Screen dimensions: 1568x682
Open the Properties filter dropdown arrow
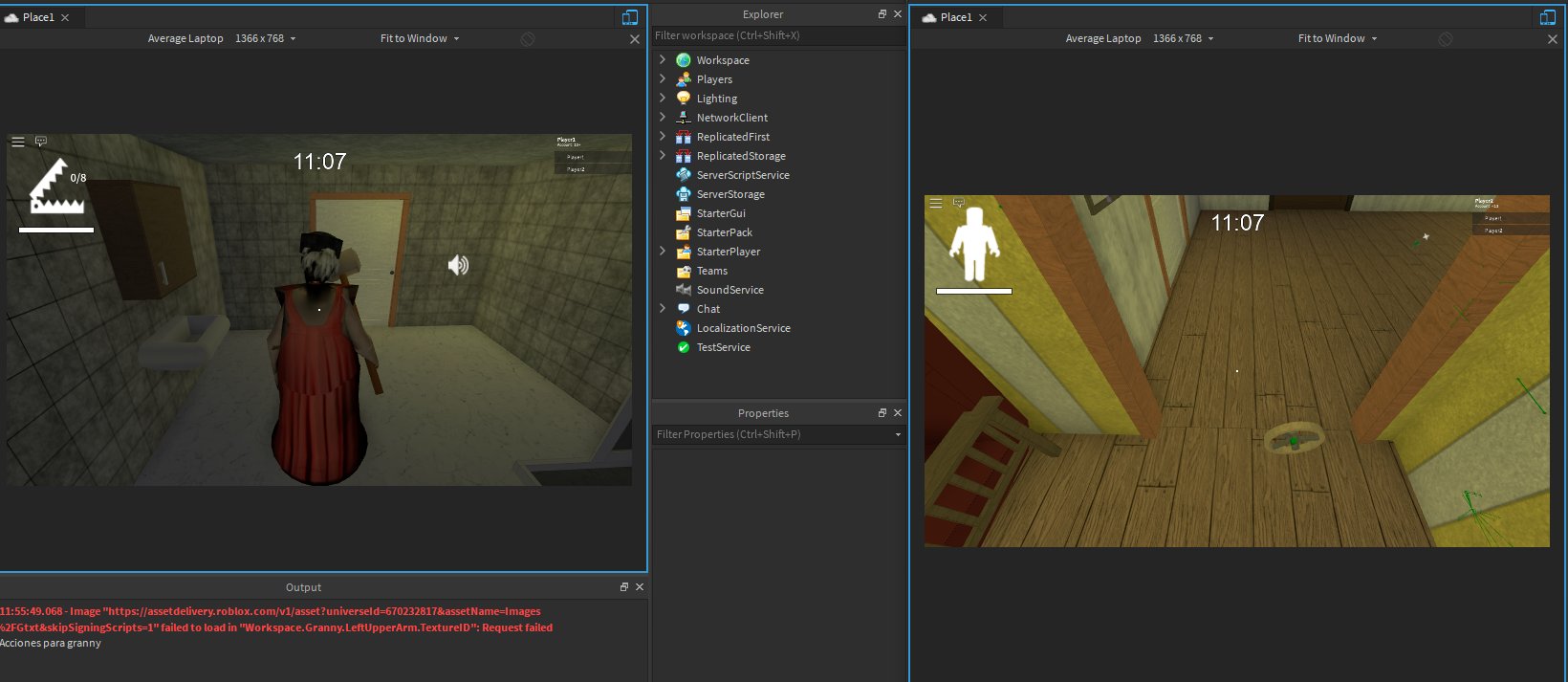tap(898, 435)
